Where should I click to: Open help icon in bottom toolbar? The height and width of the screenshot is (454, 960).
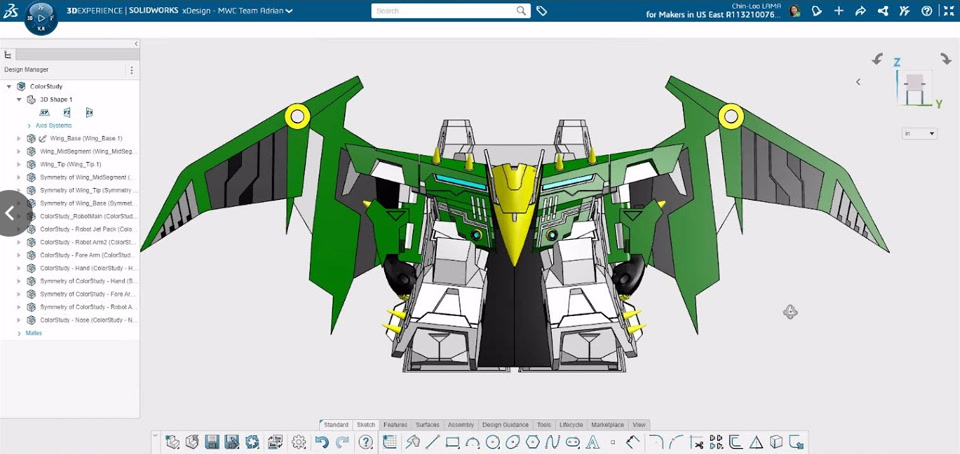(x=366, y=442)
